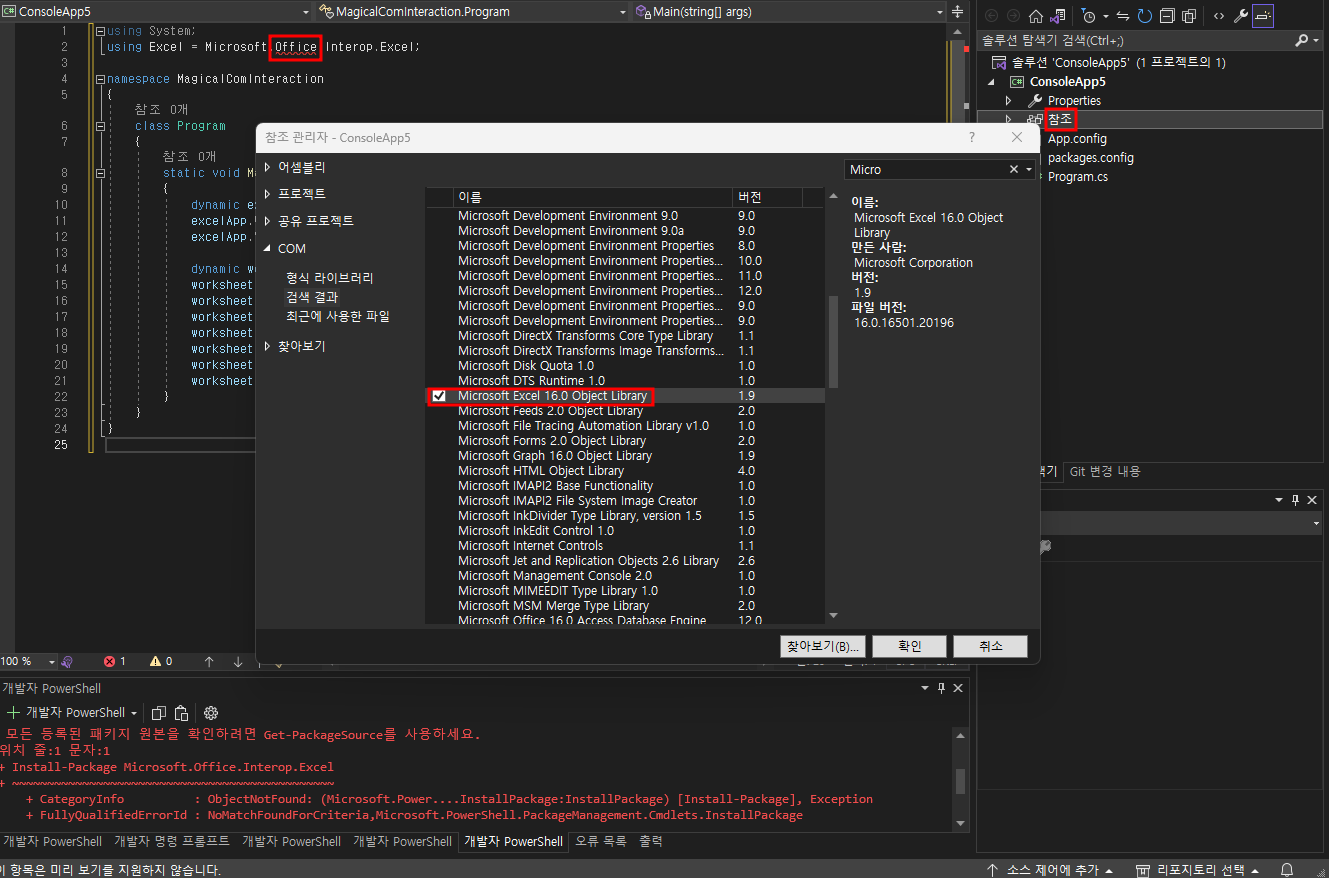This screenshot has width=1329, height=878.
Task: Select 형식 라이브러리 under COM
Action: [329, 278]
